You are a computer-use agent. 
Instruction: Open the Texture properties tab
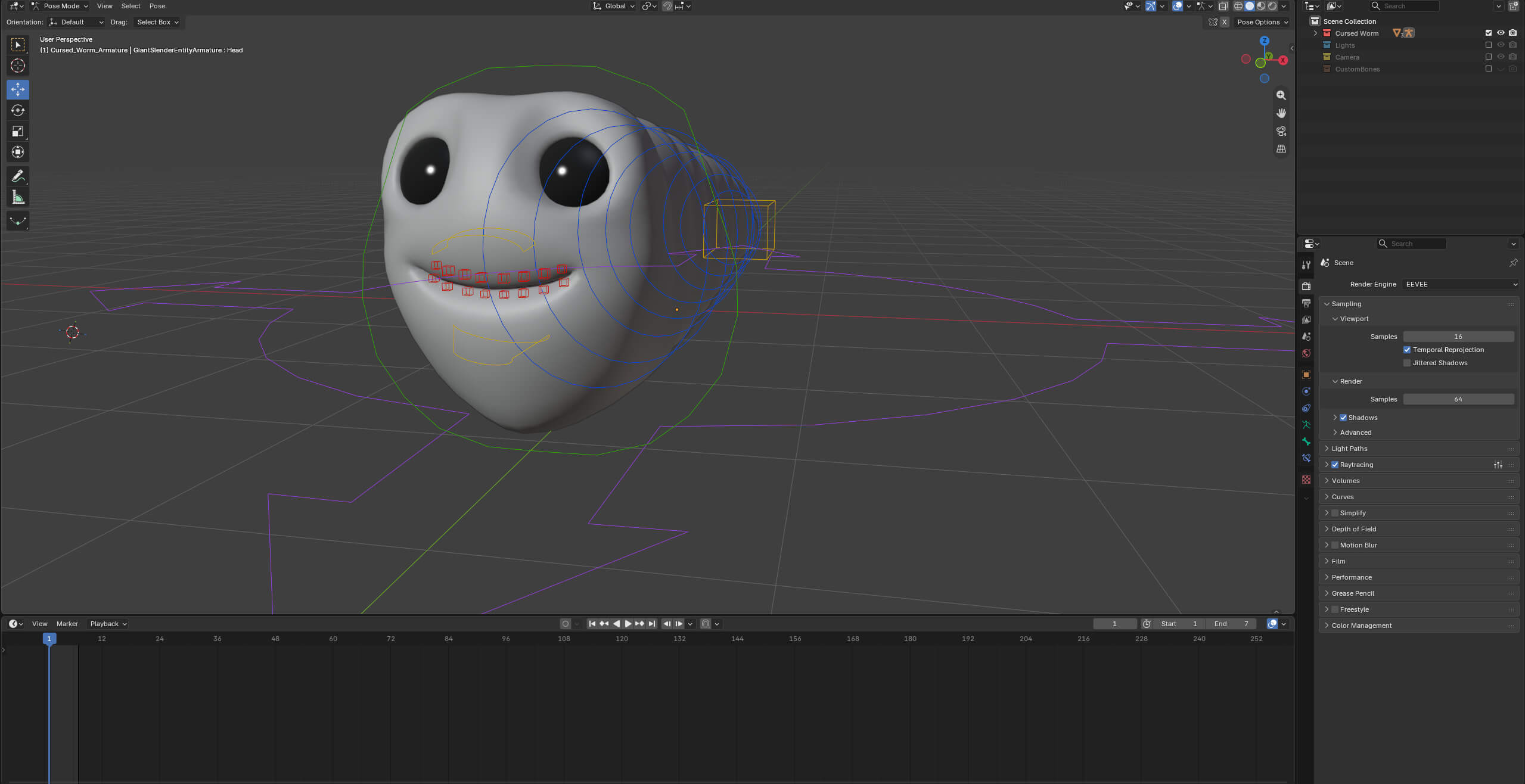[x=1306, y=480]
